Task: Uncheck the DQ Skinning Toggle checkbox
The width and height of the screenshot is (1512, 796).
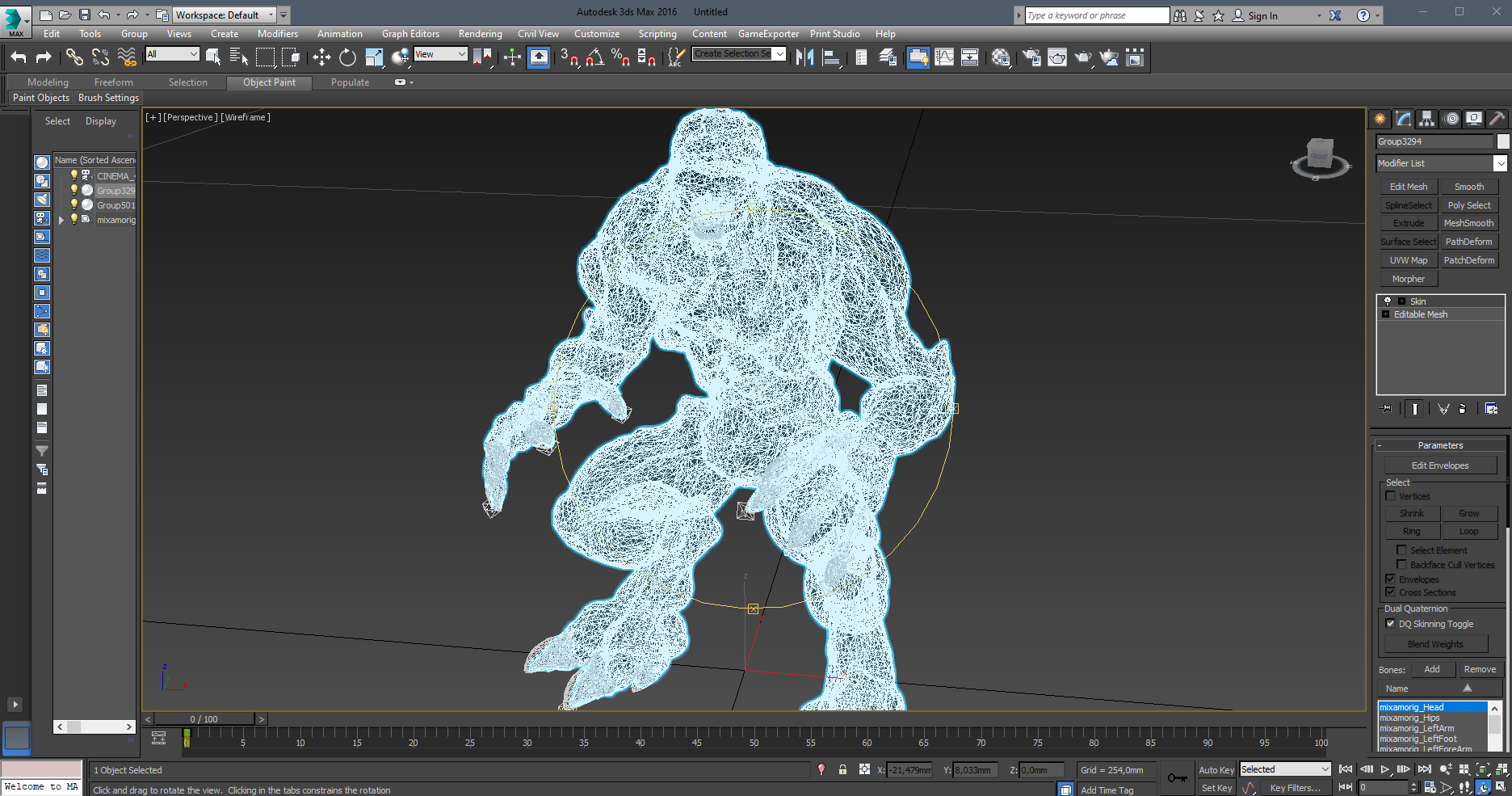Action: click(x=1391, y=624)
